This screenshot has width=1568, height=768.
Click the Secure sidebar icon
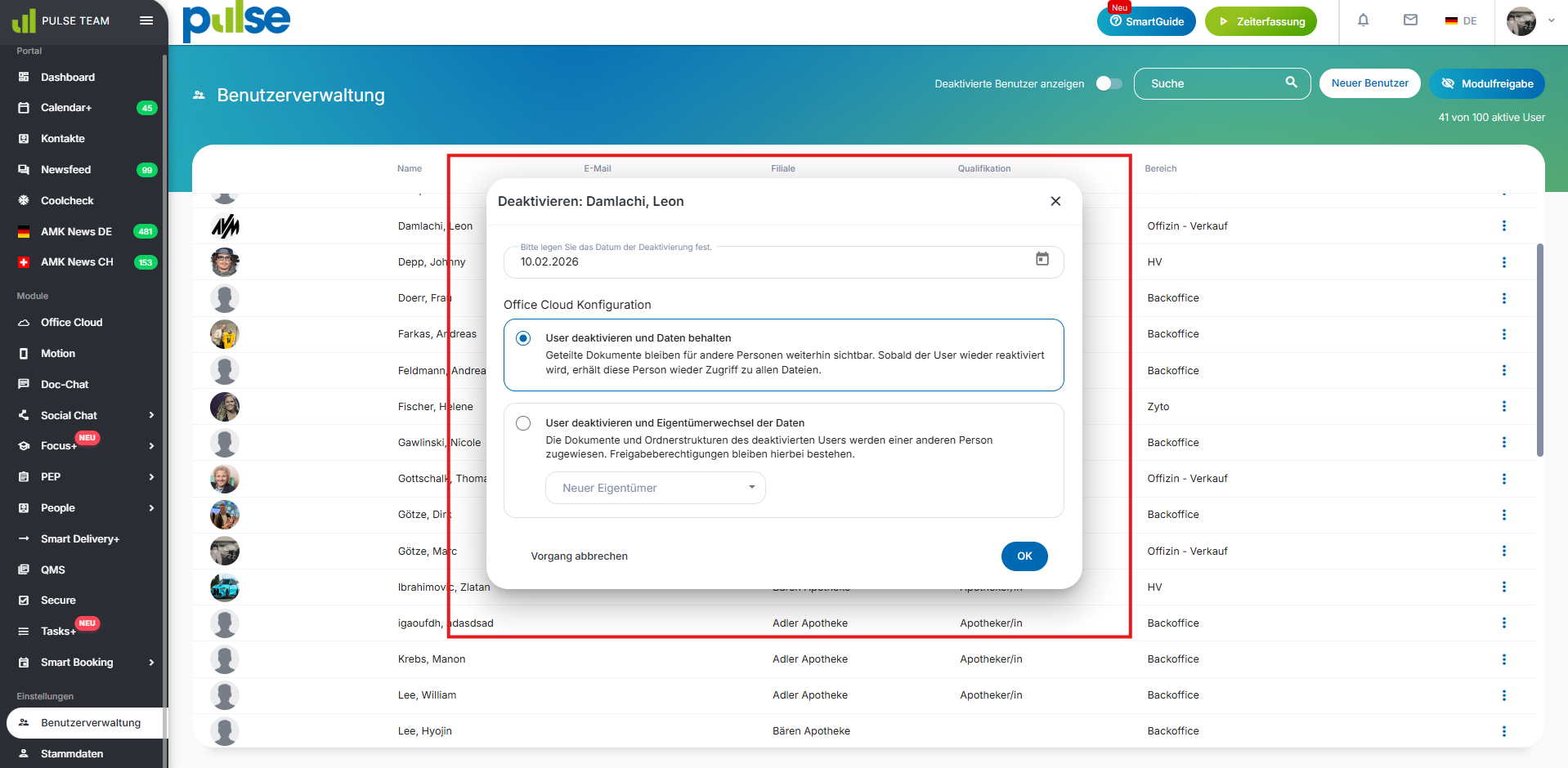point(24,601)
